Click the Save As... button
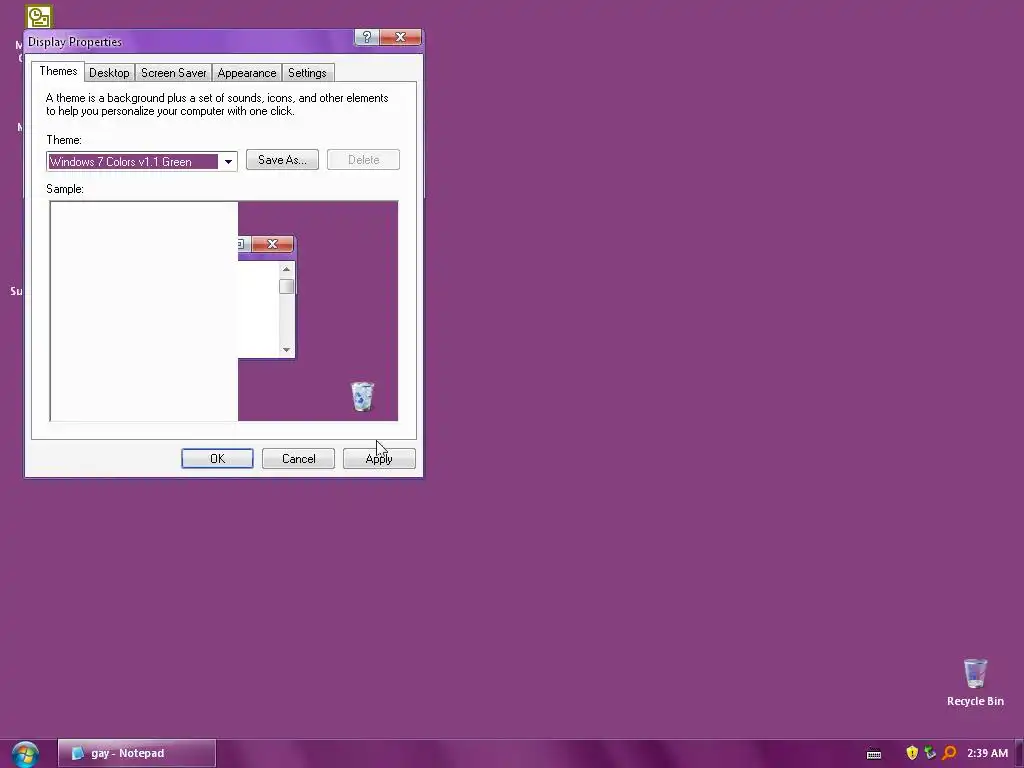1024x768 pixels. pyautogui.click(x=282, y=160)
